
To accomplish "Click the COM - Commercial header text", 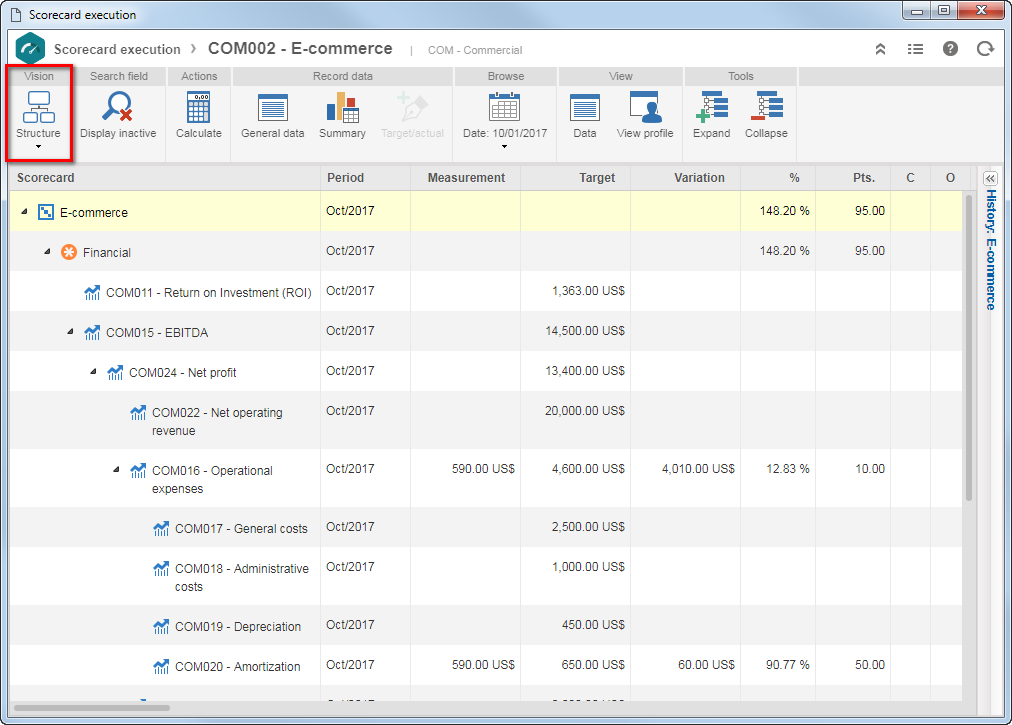I will [x=475, y=50].
